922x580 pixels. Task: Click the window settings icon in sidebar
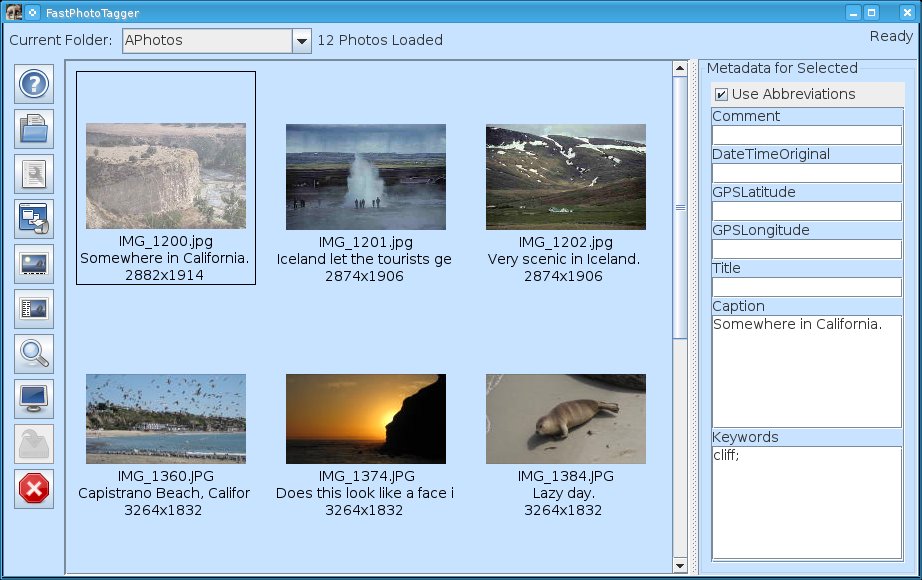[34, 219]
